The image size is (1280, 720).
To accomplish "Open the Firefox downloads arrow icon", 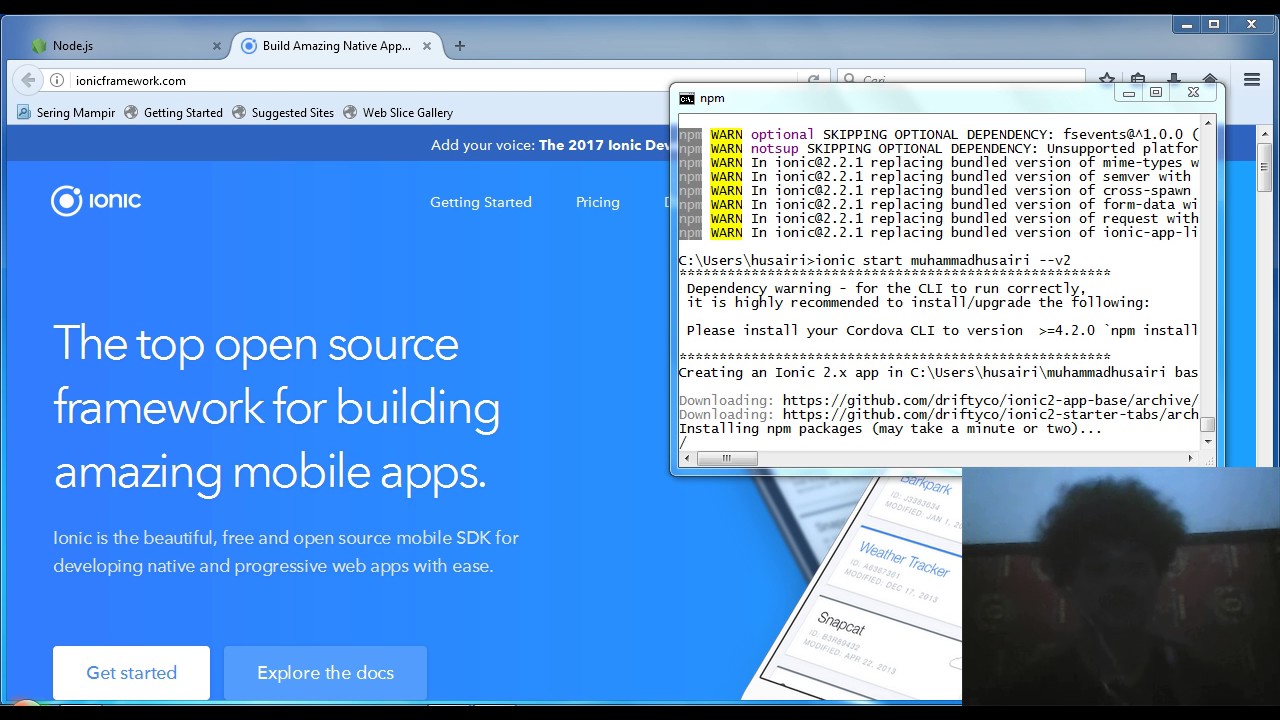I will 1174,80.
